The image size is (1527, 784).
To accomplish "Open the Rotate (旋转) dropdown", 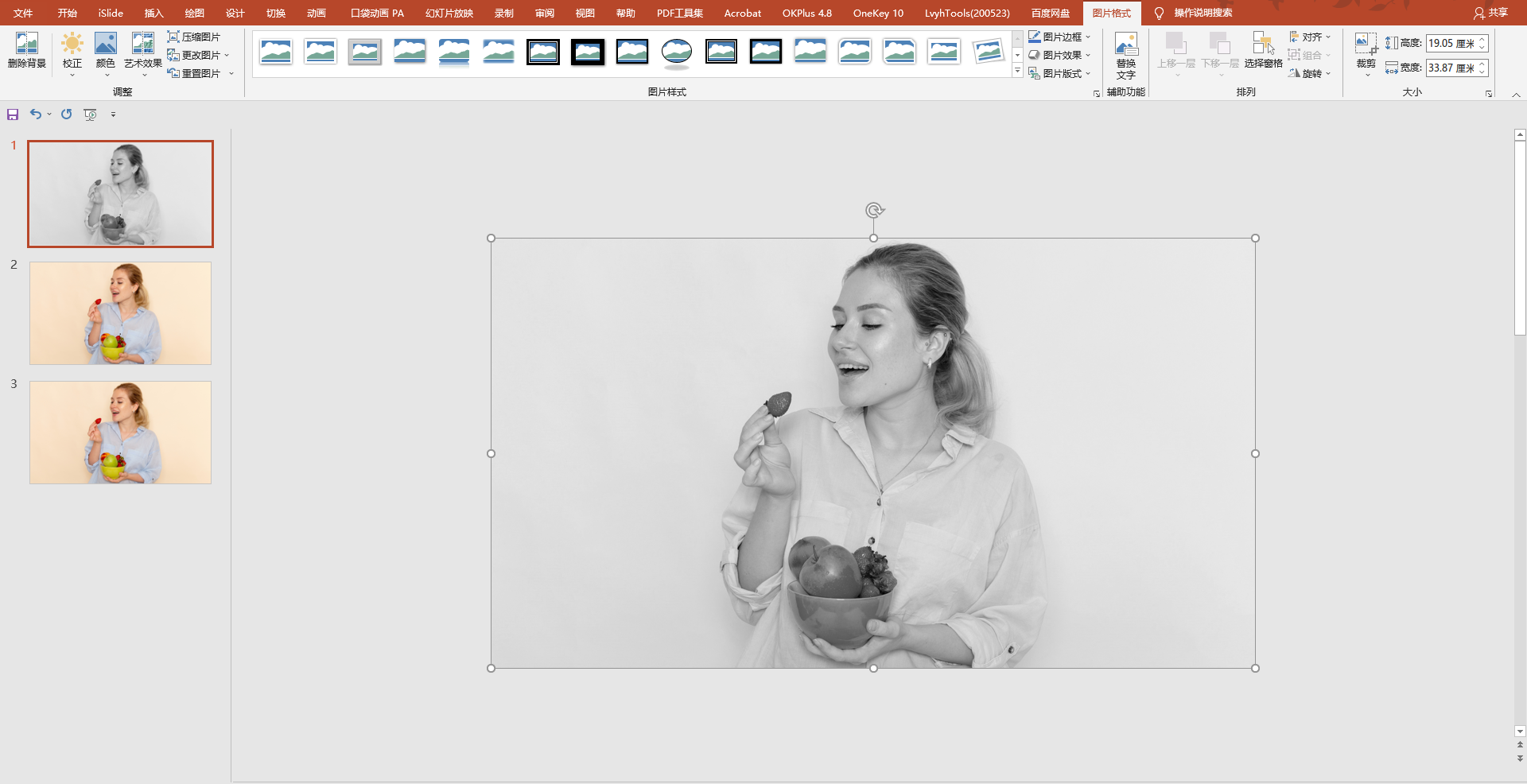I will coord(1309,73).
